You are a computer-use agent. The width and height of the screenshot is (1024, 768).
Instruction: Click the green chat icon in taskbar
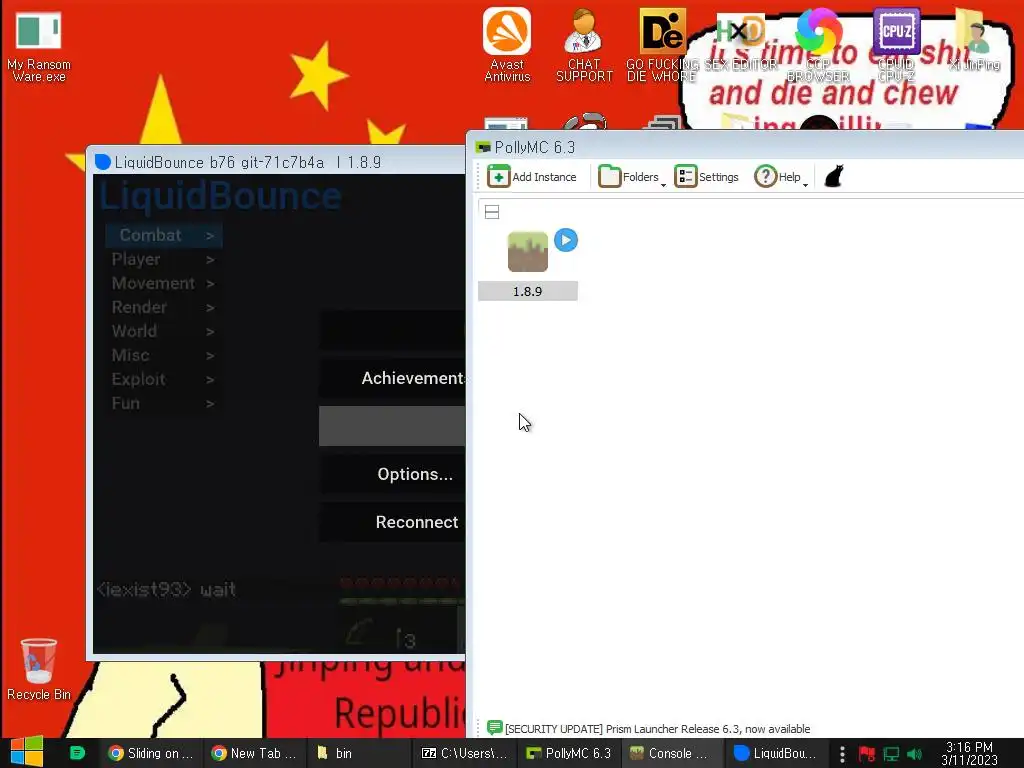77,753
